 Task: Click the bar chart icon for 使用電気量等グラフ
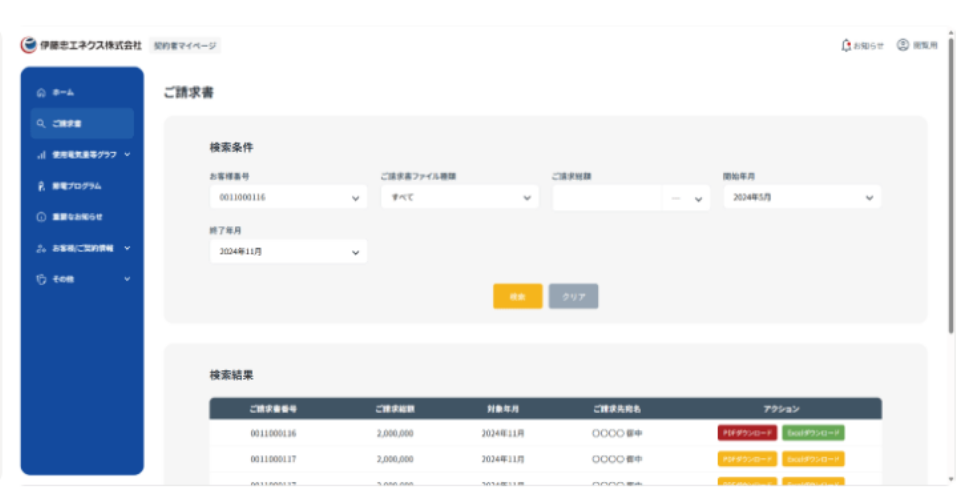41,155
